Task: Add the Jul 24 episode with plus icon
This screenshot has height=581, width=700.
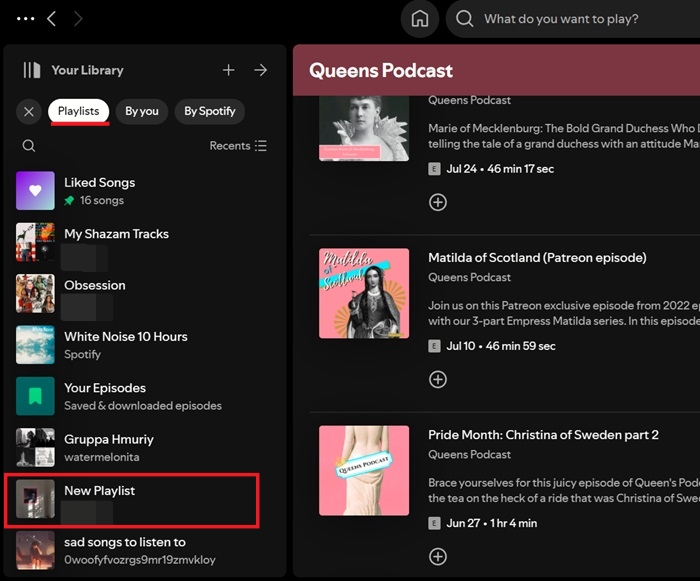Action: [438, 202]
